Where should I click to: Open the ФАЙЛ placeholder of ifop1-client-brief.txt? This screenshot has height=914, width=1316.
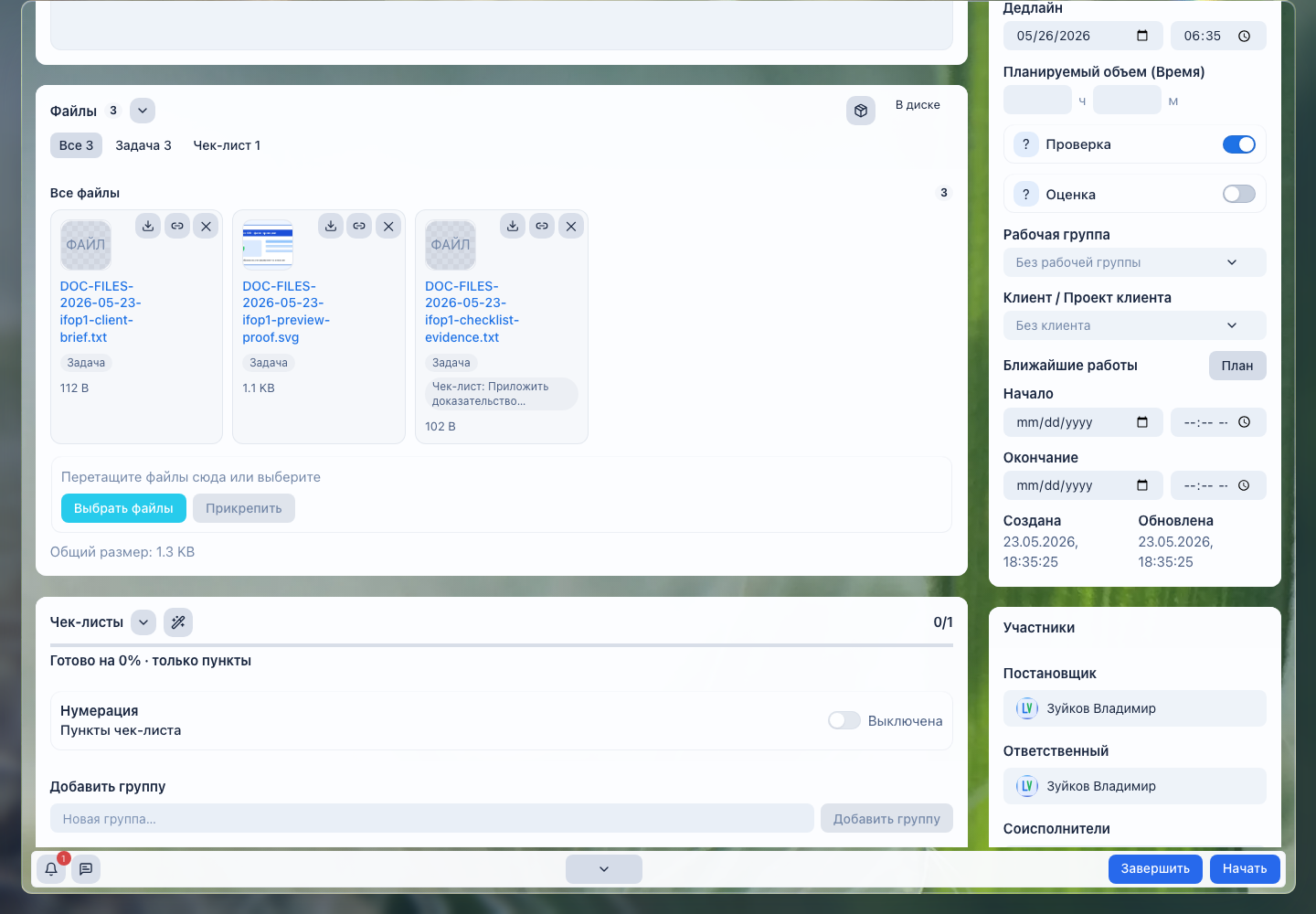point(86,245)
